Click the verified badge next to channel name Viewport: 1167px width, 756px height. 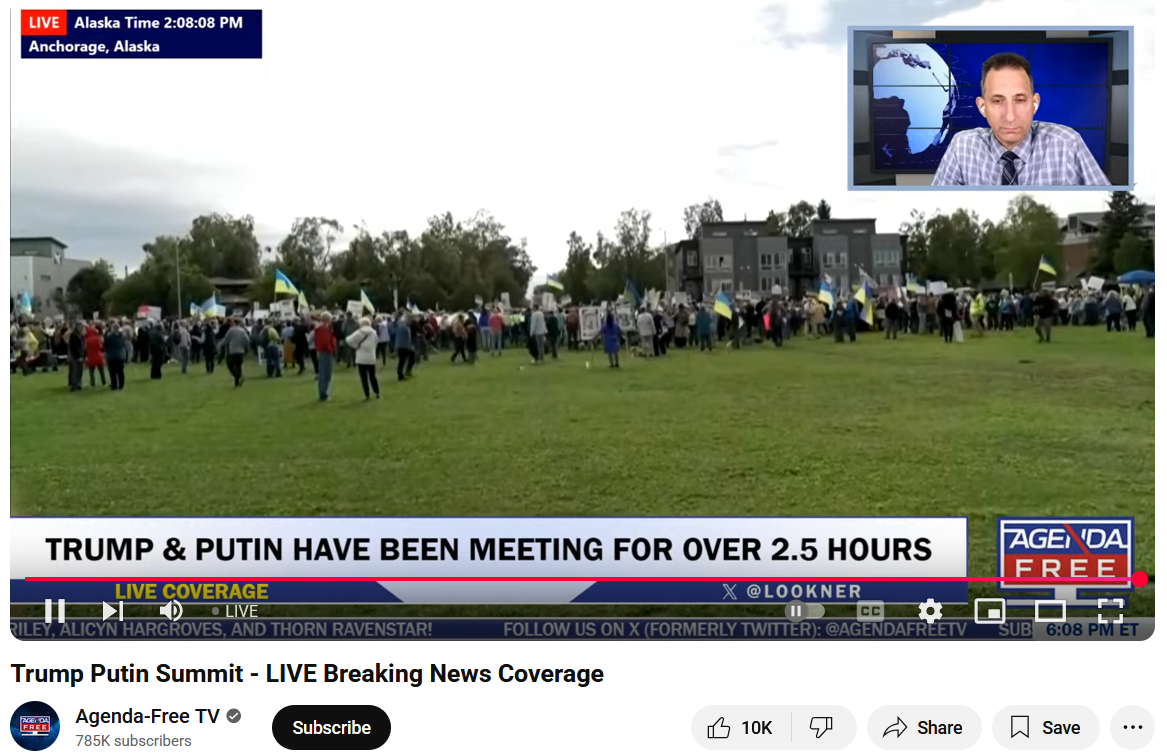[x=234, y=716]
